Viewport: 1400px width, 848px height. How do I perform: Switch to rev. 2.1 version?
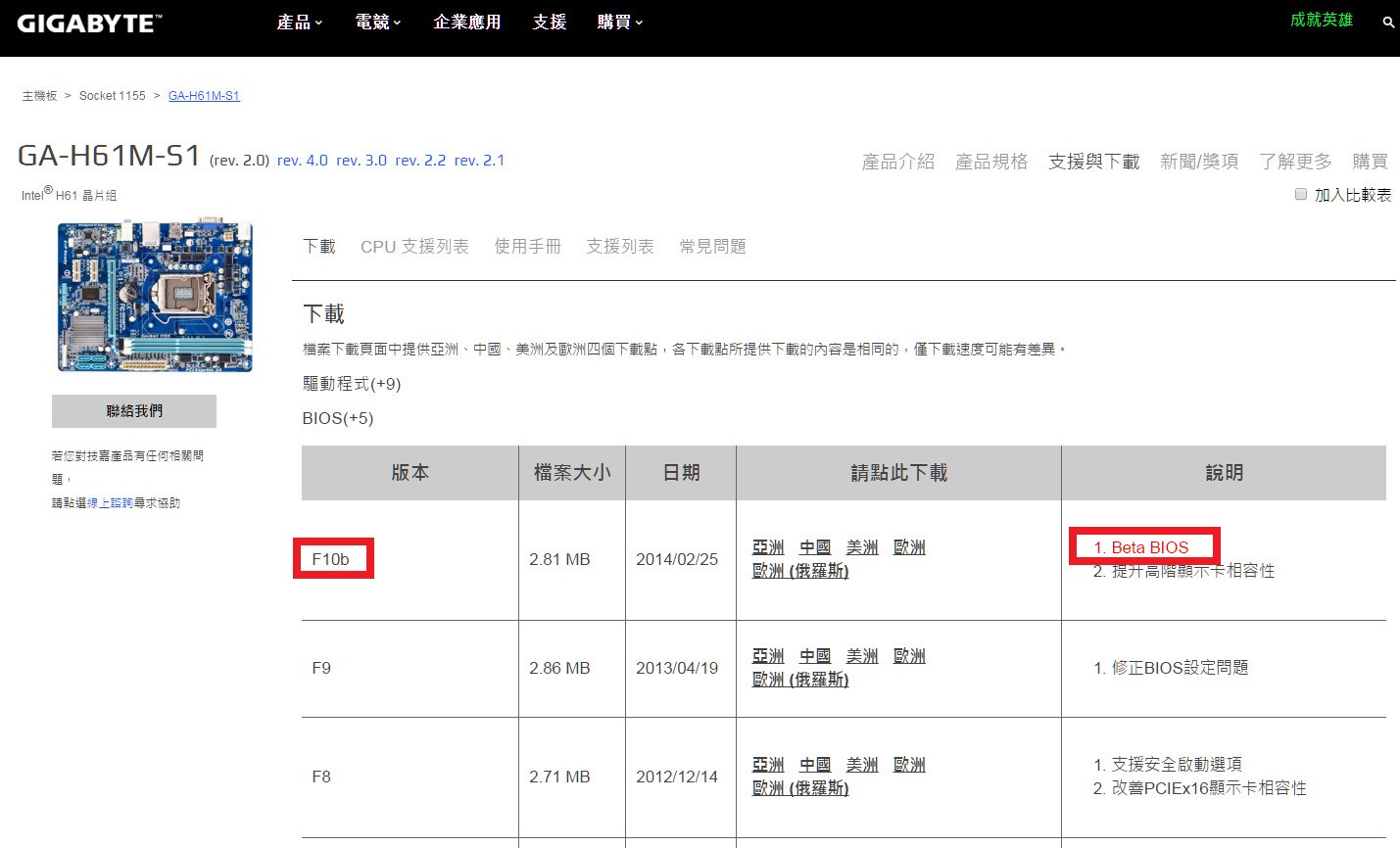coord(479,161)
